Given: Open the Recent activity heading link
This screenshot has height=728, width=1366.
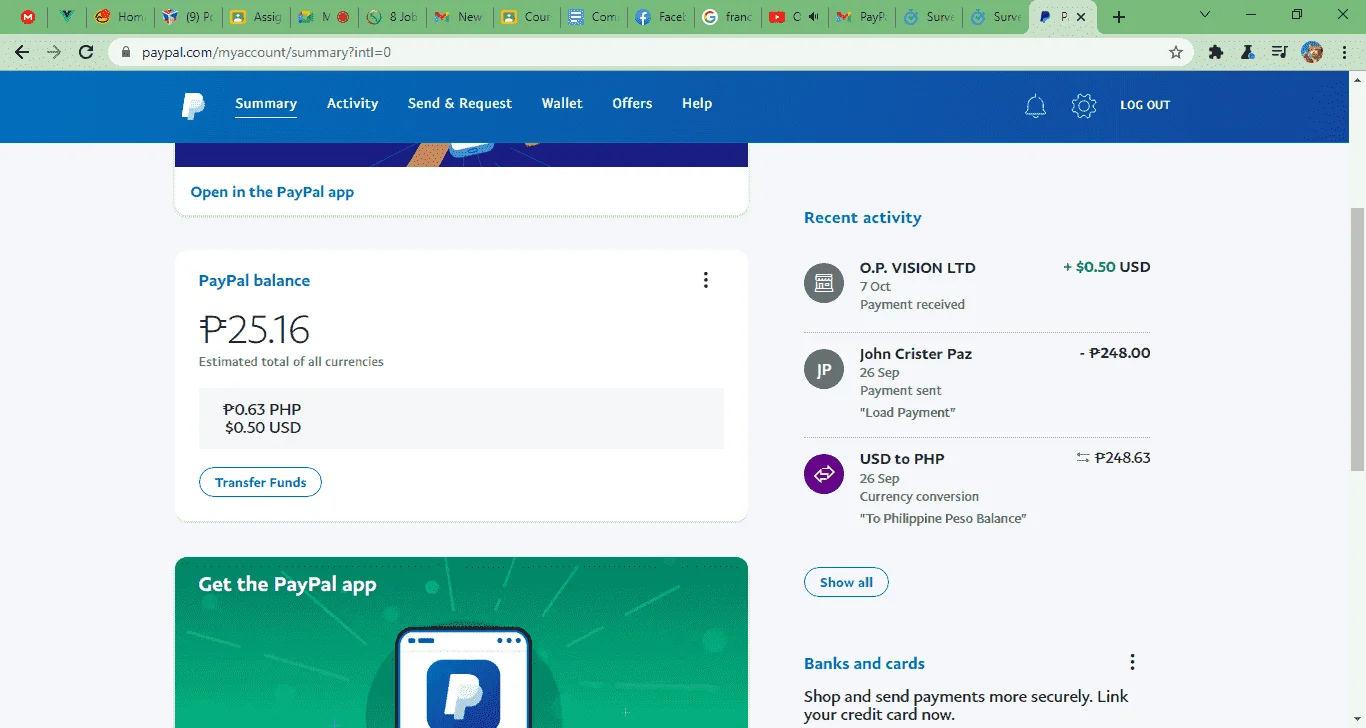Looking at the screenshot, I should click(863, 218).
